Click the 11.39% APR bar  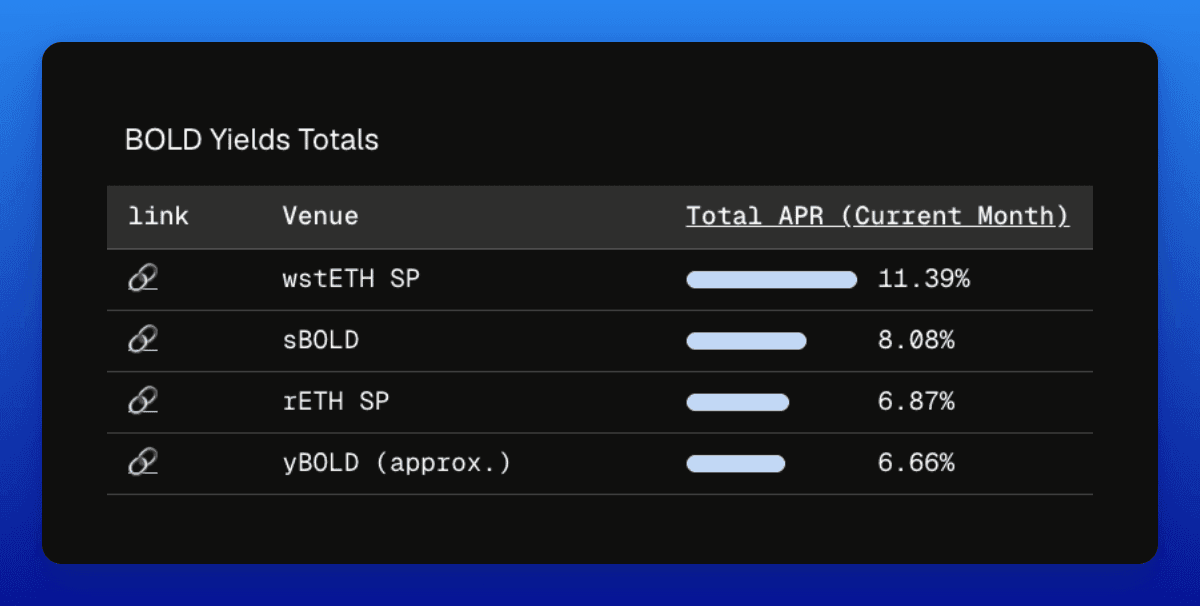771,280
